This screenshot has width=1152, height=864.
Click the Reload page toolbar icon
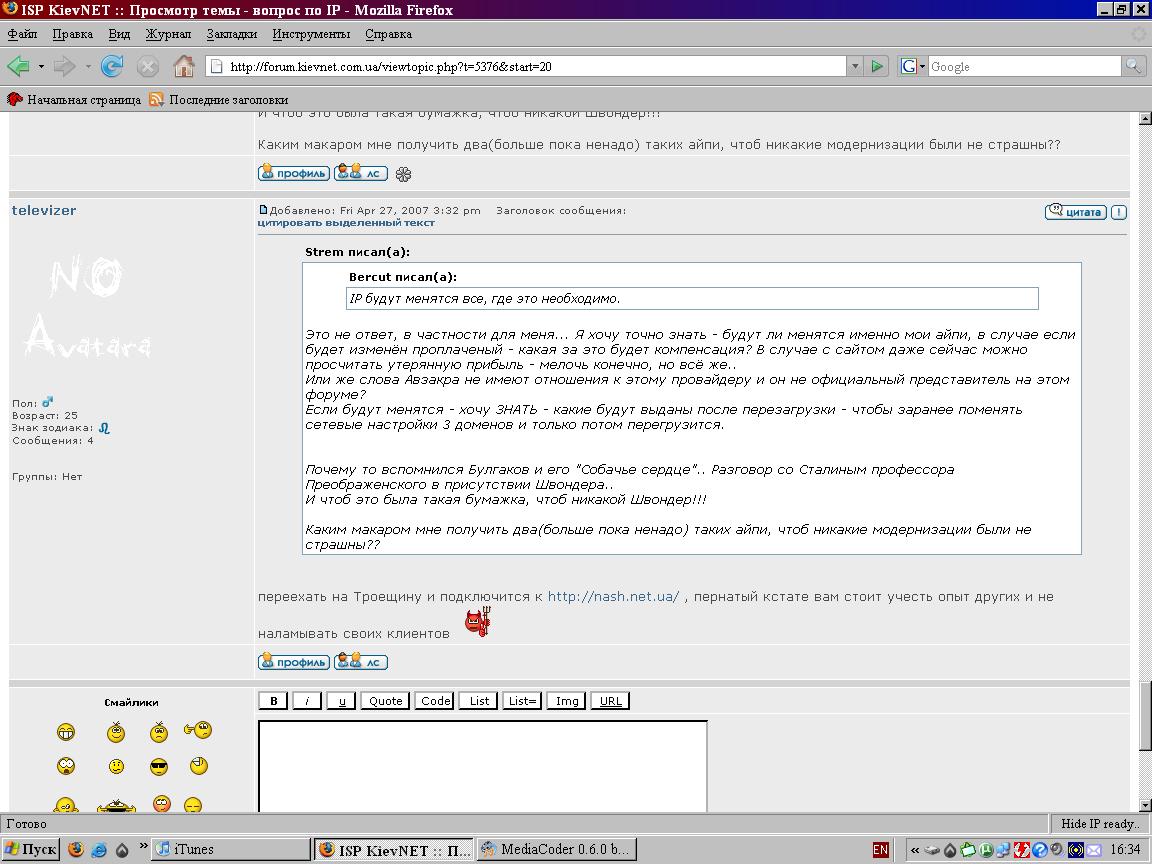(112, 67)
